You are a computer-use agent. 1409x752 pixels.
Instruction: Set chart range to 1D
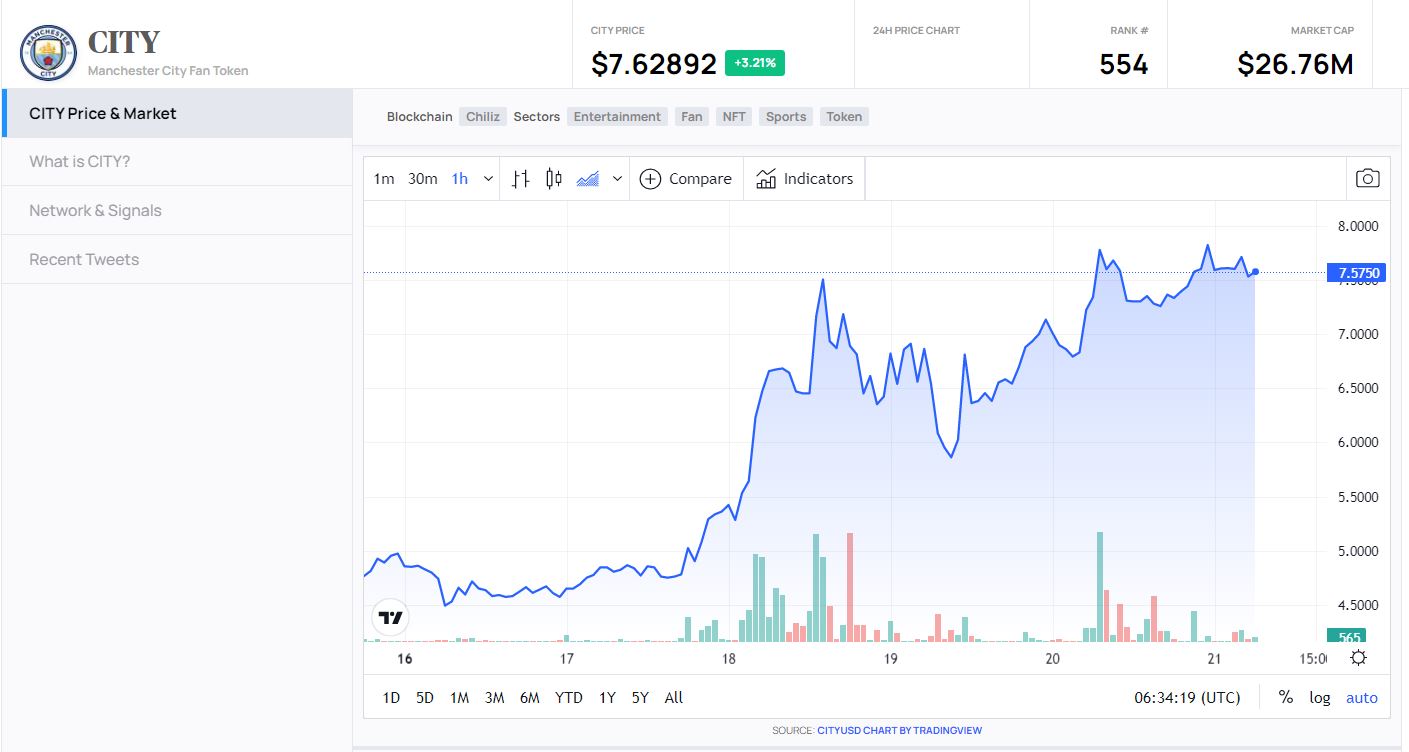tap(391, 698)
